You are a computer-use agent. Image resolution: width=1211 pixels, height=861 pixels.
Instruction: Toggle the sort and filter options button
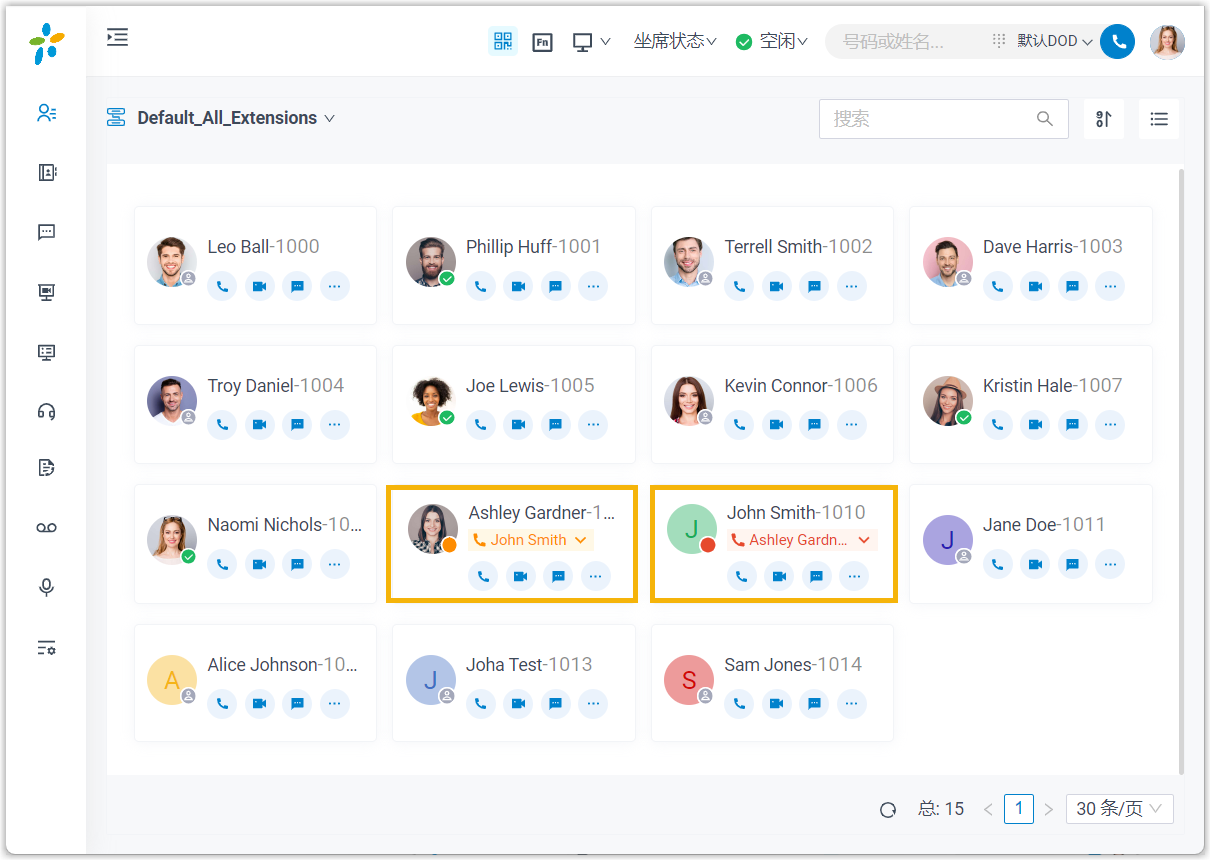[x=1103, y=119]
